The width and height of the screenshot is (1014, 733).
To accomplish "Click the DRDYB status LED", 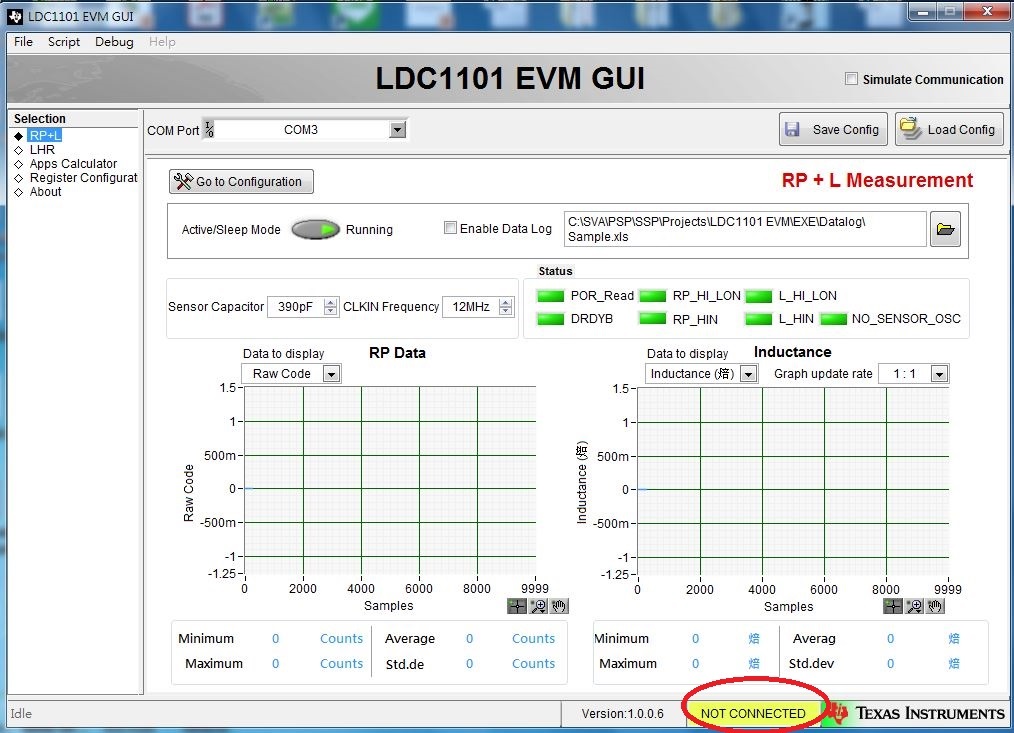I will [550, 319].
